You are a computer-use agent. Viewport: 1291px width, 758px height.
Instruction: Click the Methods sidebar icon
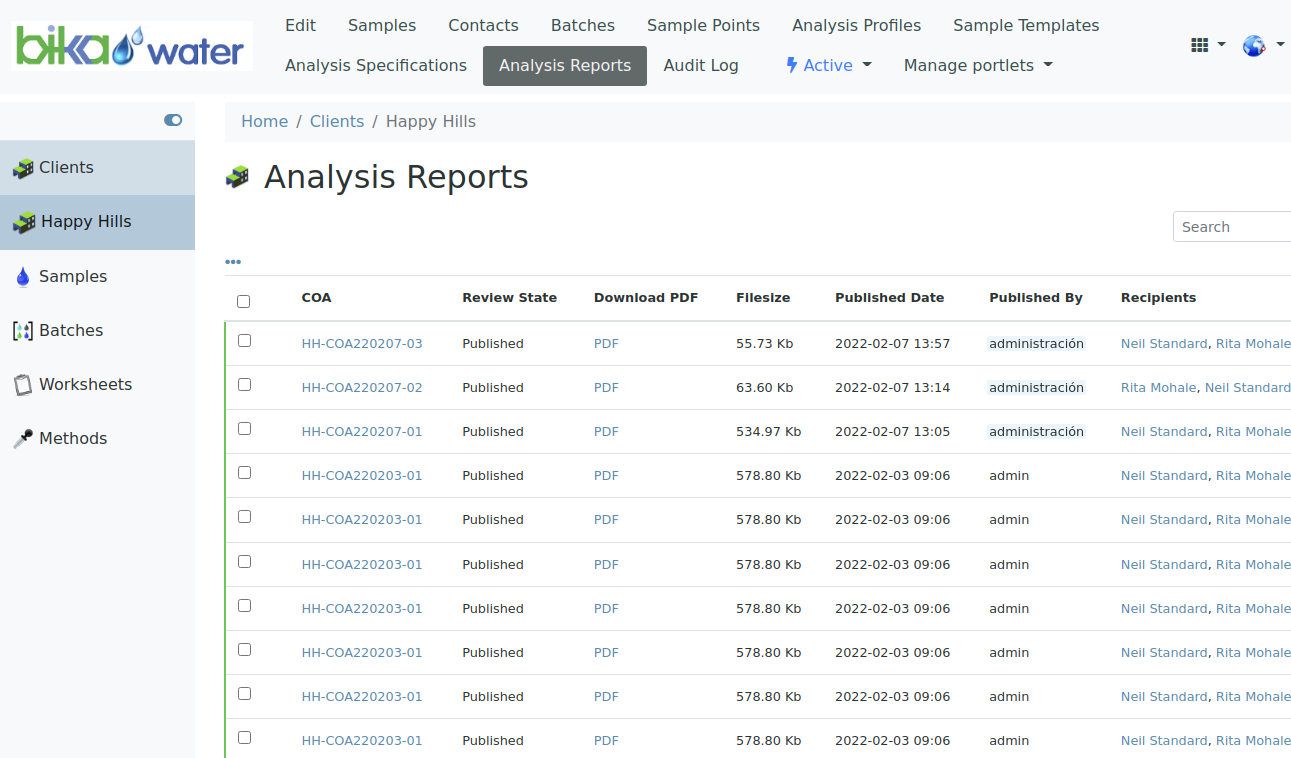pyautogui.click(x=22, y=439)
